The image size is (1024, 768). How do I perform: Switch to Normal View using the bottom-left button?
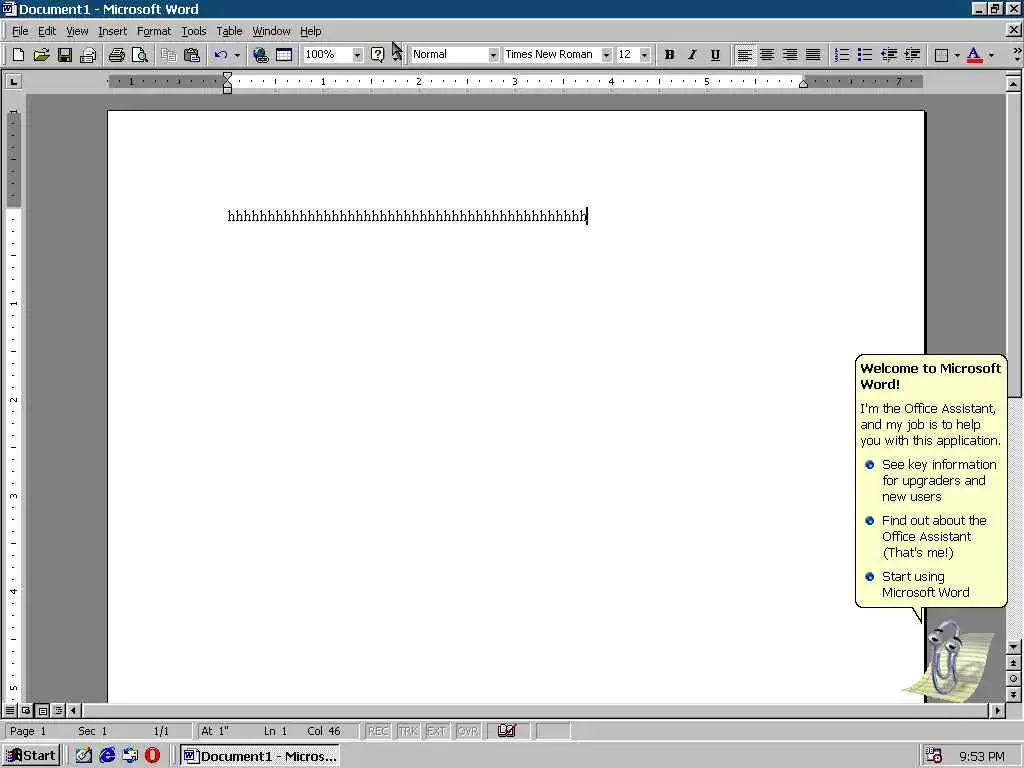click(10, 710)
